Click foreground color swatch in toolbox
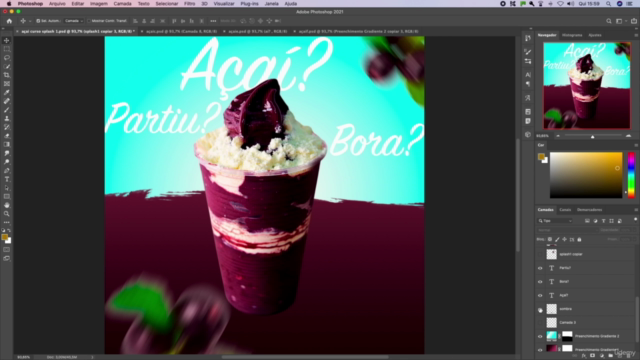Screen dimensions: 640x360 point(4,237)
